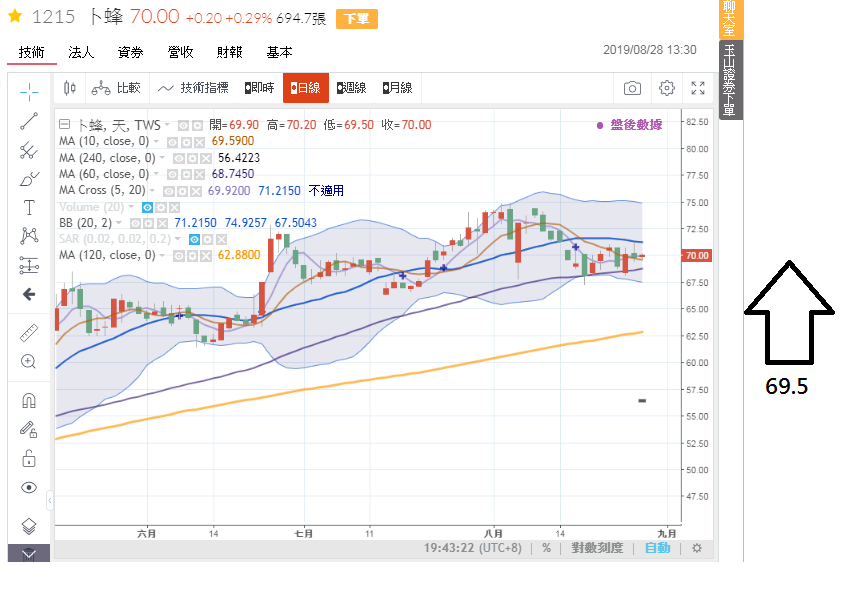Toggle percent scale with % button
This screenshot has width=850, height=595.
546,548
